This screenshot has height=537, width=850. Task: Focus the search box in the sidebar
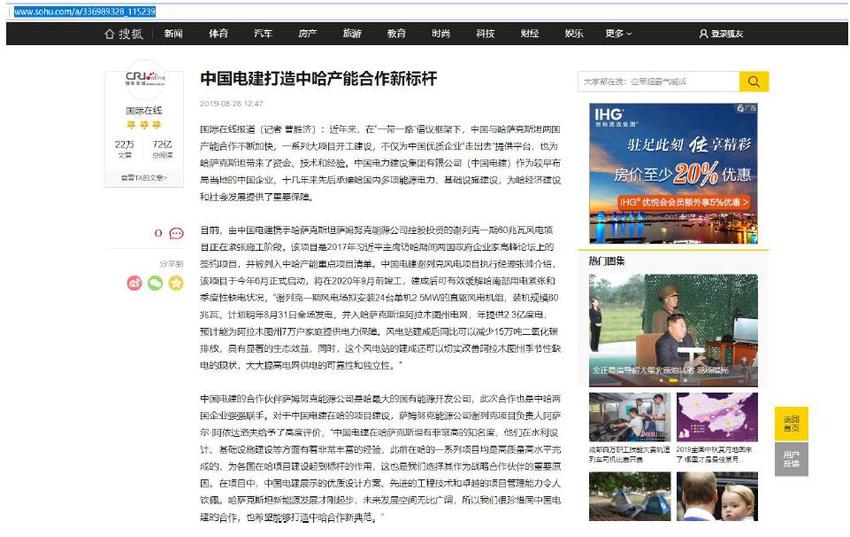coord(659,82)
